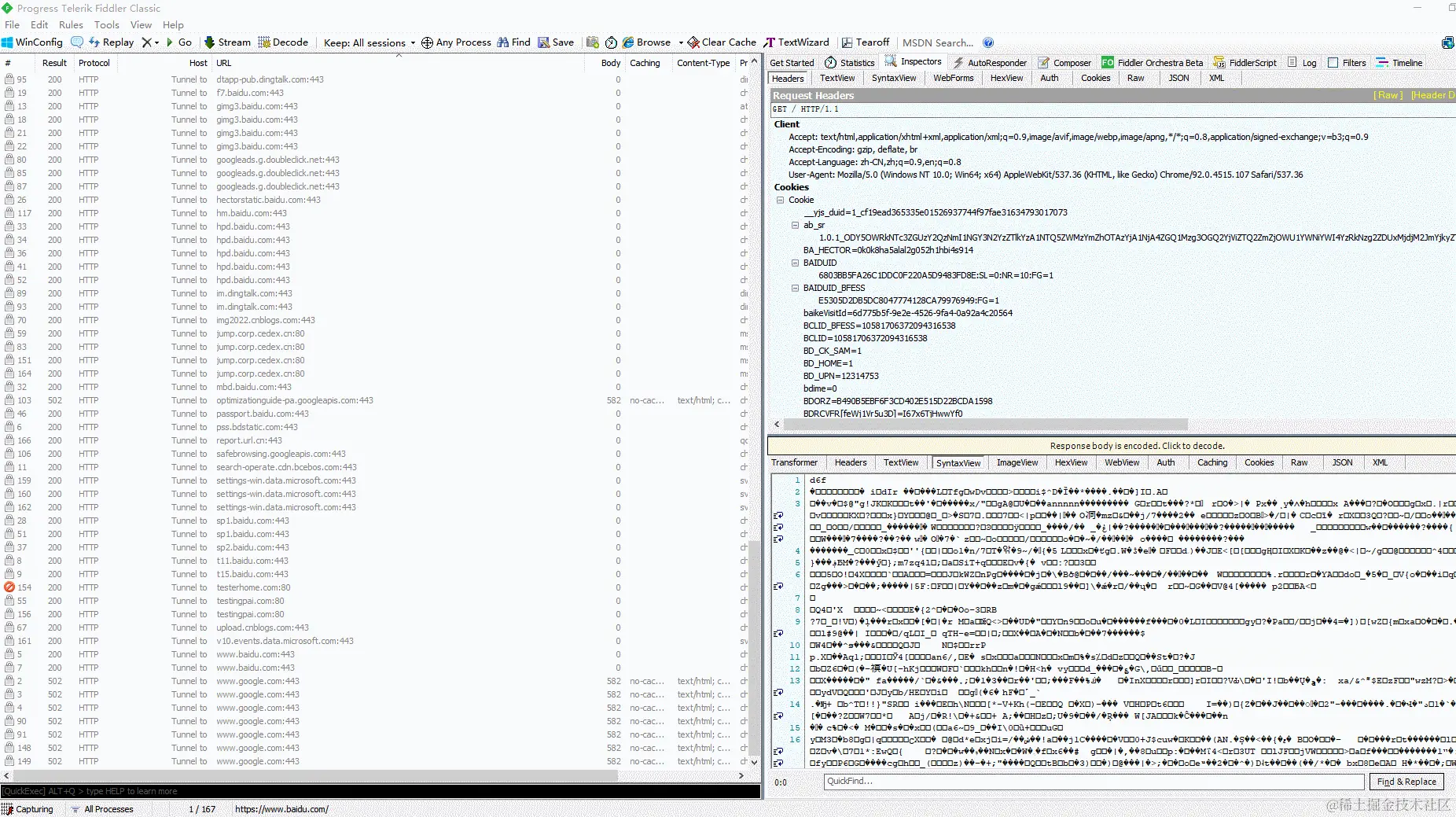The width and height of the screenshot is (1456, 817).
Task: Open the Rules menu
Action: coord(71,24)
